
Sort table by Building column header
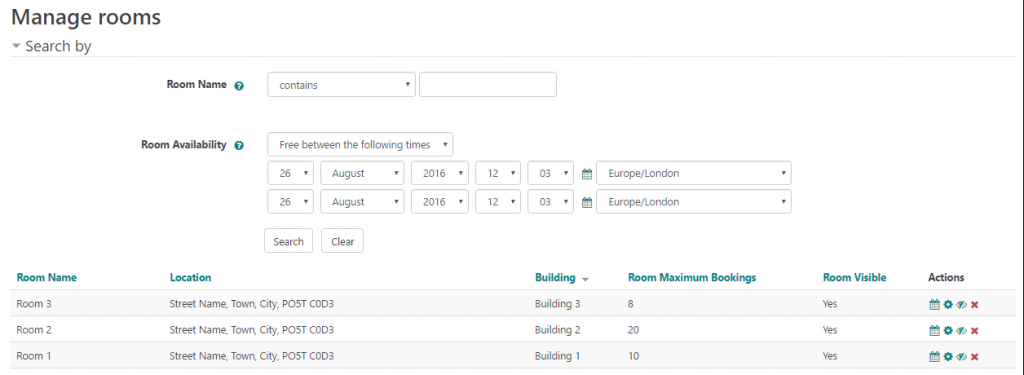pyautogui.click(x=555, y=278)
